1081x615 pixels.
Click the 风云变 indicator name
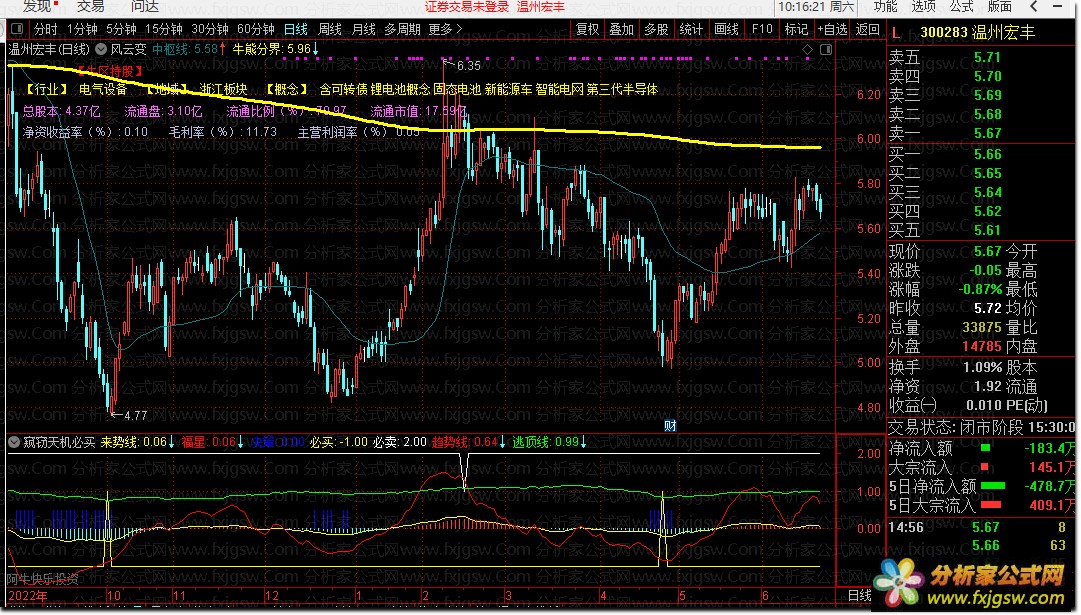(128, 49)
